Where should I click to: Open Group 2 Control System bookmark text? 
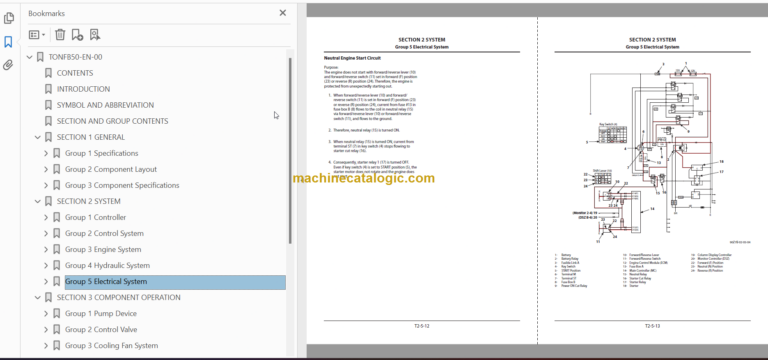(104, 234)
